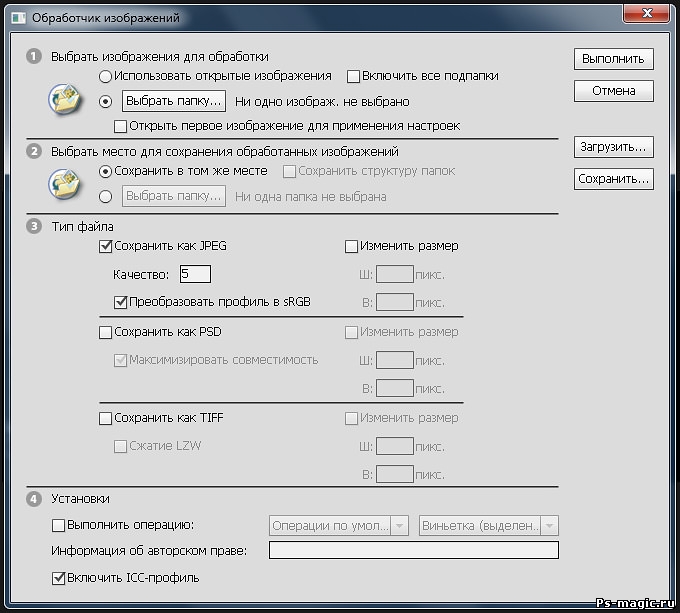
Task: Close the Image Processor dialog window
Action: (646, 14)
